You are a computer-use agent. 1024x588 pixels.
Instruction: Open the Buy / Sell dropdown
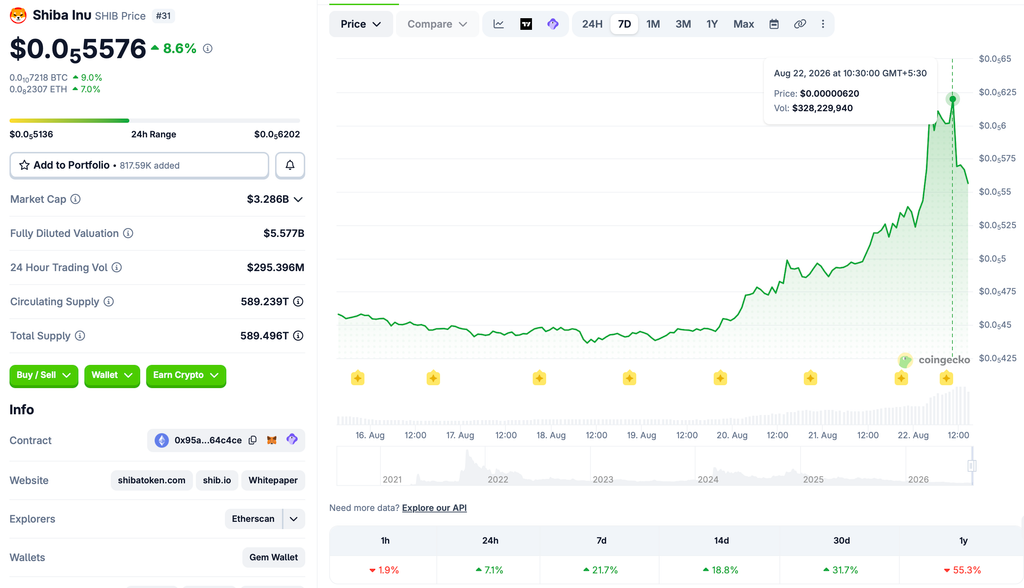click(44, 375)
